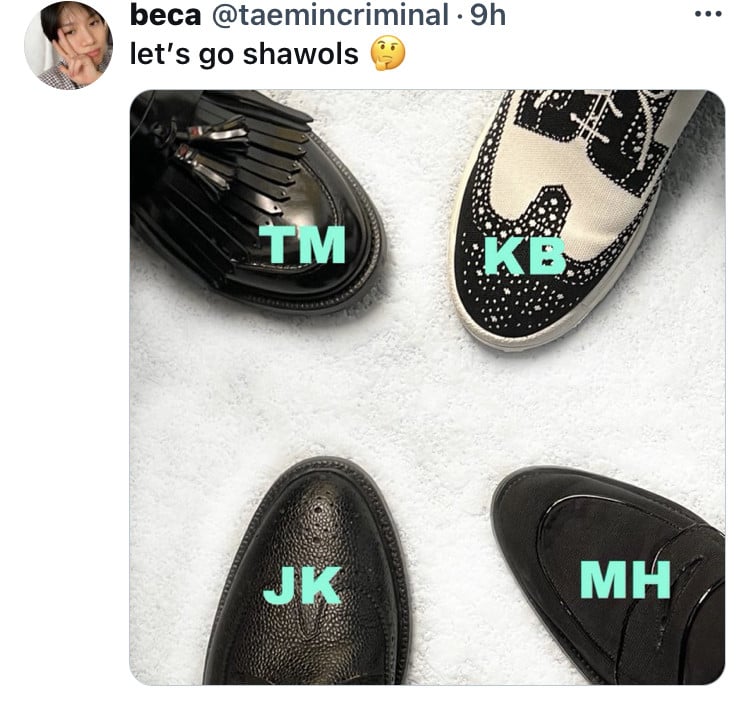Screen dimensions: 750x701
Task: Click the metal tassels on the black loafer
Action: [x=206, y=153]
